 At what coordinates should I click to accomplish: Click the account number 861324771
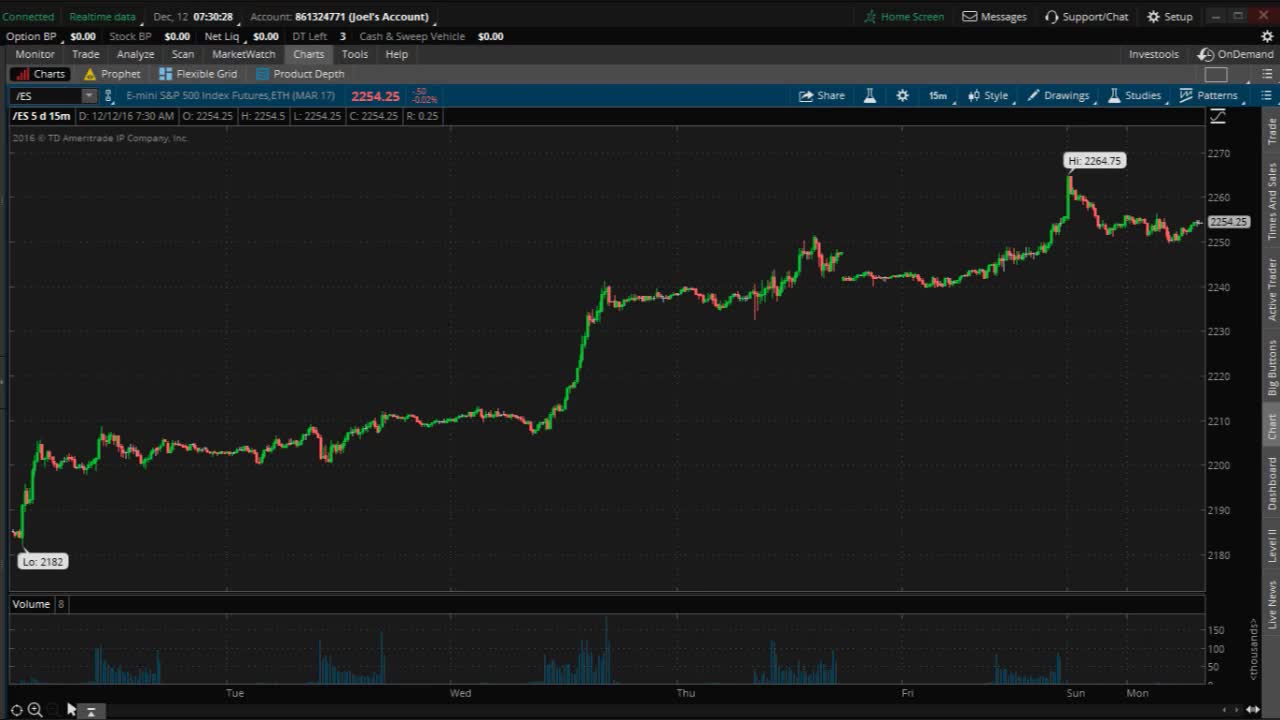[x=320, y=16]
